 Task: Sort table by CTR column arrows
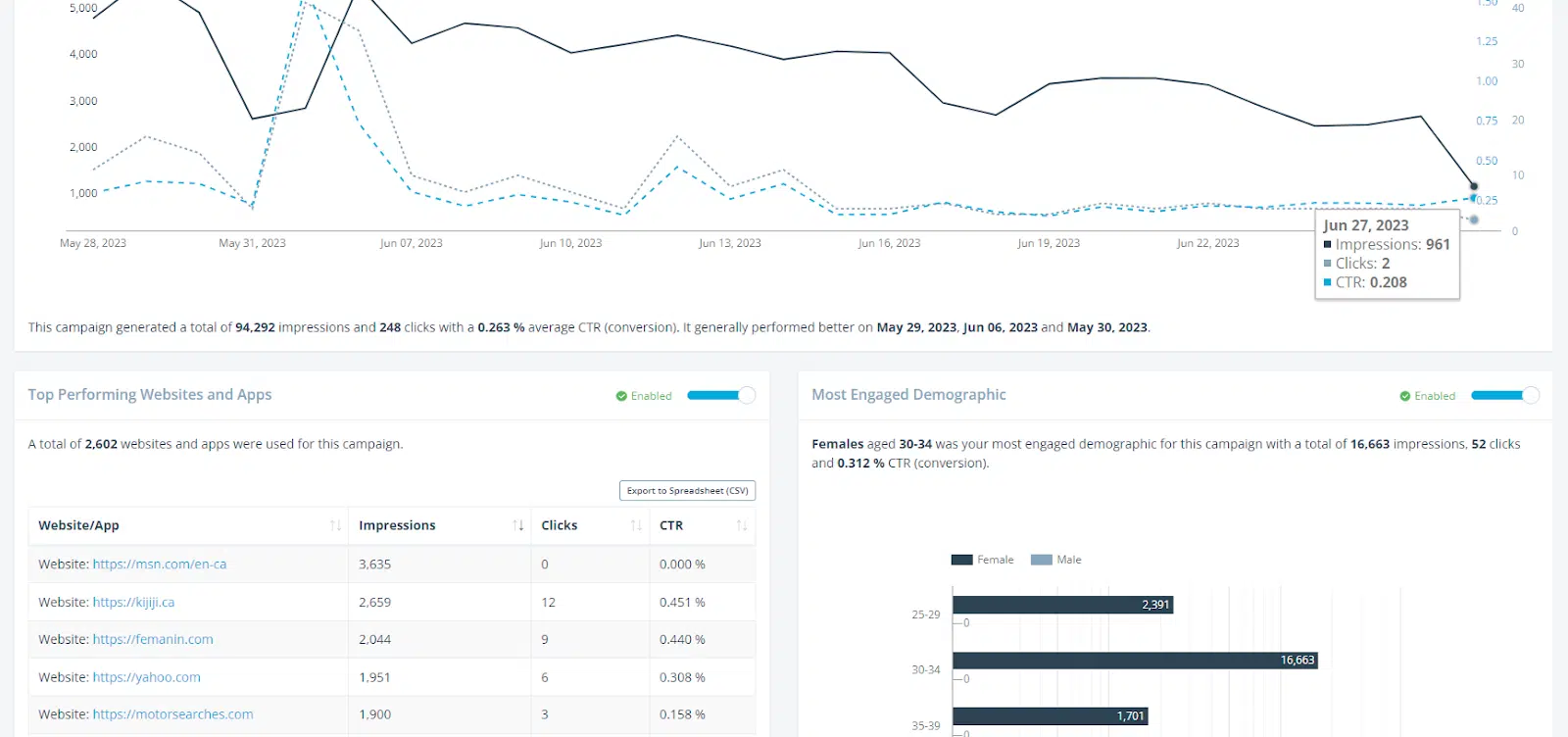pyautogui.click(x=742, y=526)
